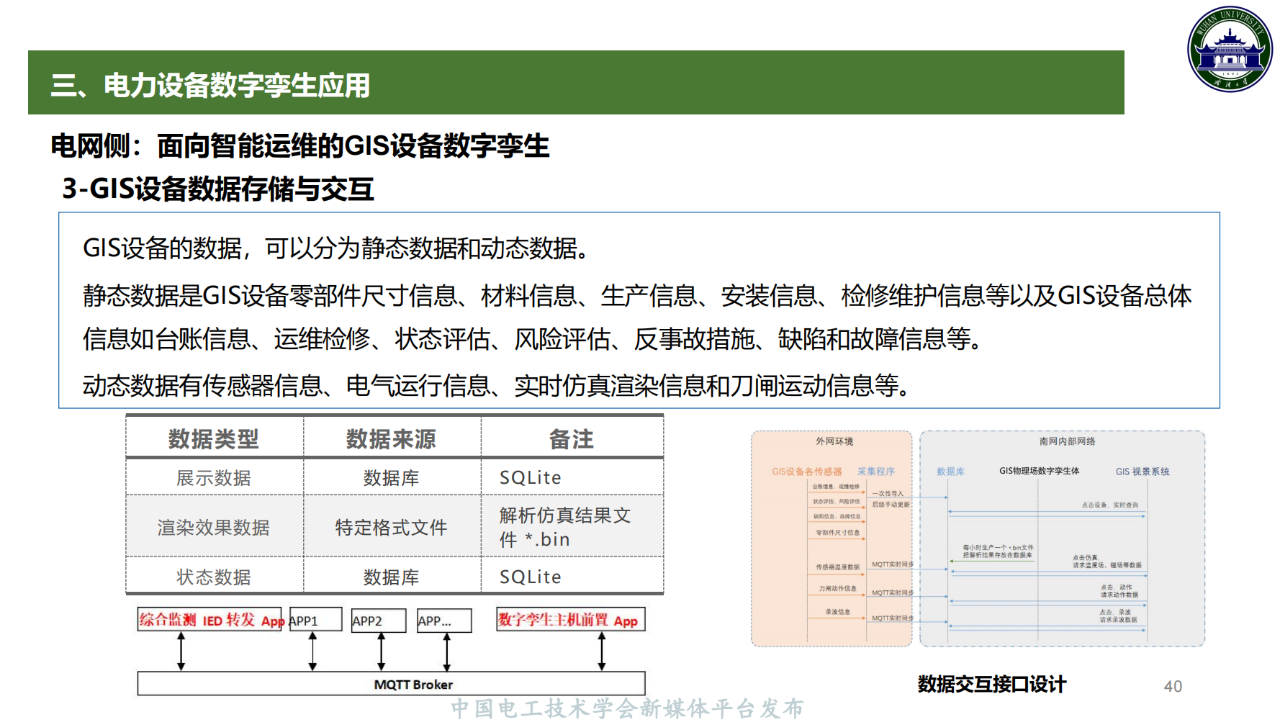This screenshot has width=1280, height=719.
Task: Click the sentence 'GIS设备的数据，可以分为静态数据和动态数据。'
Action: point(335,248)
